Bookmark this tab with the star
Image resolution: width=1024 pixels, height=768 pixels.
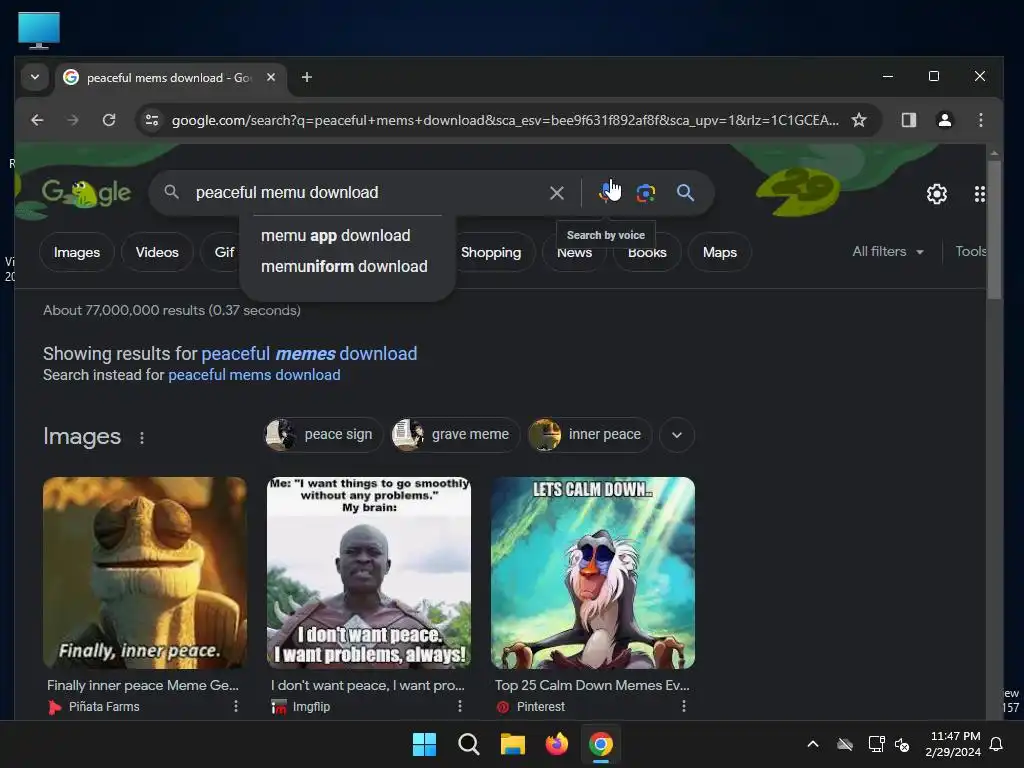pos(859,120)
